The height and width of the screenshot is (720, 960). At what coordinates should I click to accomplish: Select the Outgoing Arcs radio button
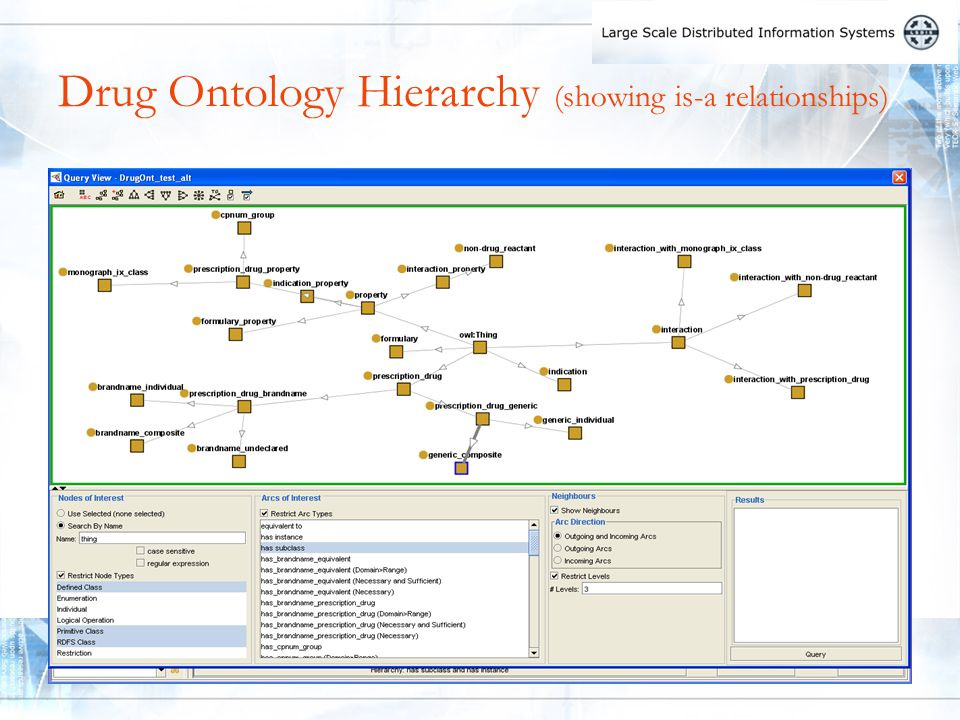[x=558, y=549]
